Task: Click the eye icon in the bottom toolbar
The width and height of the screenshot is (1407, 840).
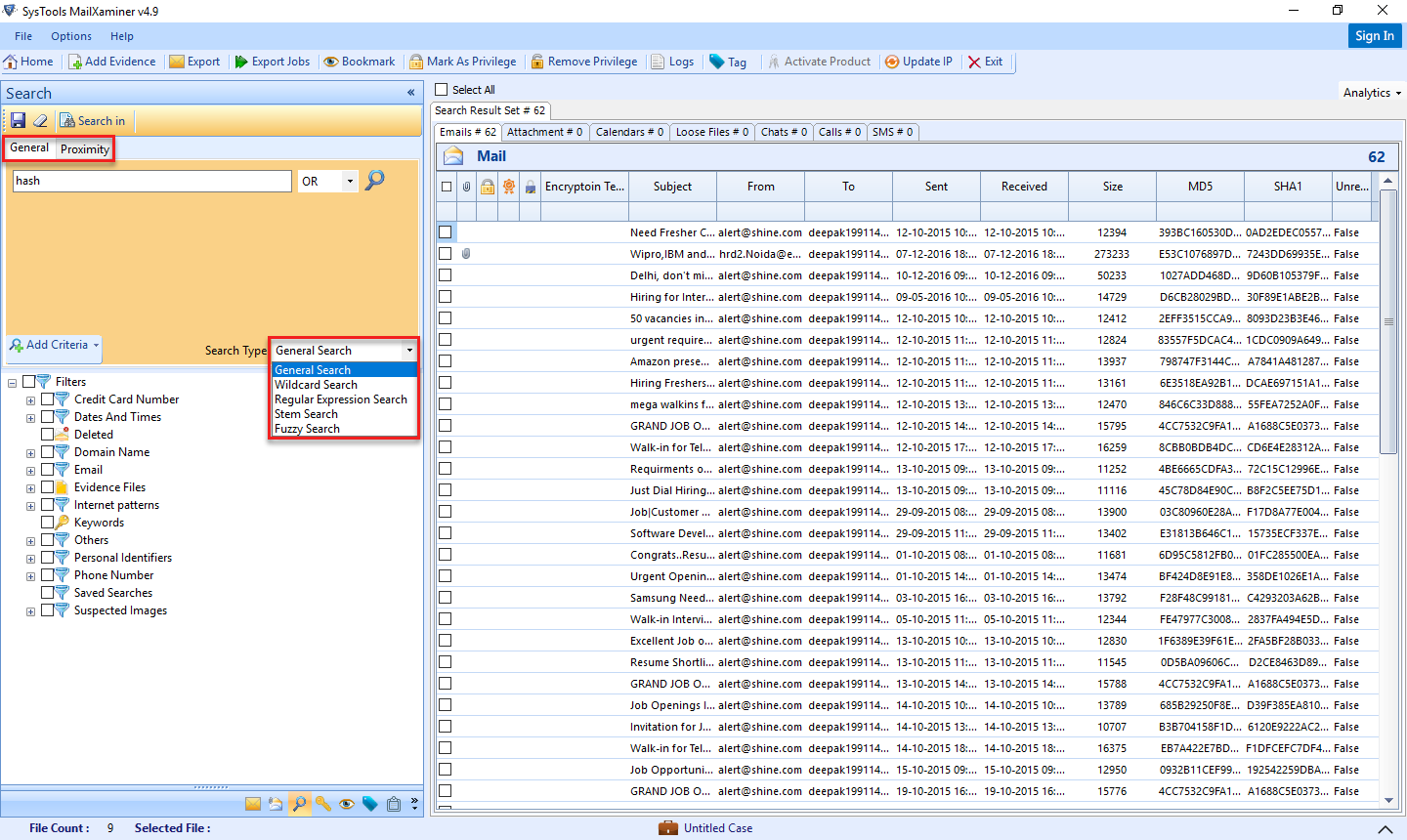Action: pos(347,803)
